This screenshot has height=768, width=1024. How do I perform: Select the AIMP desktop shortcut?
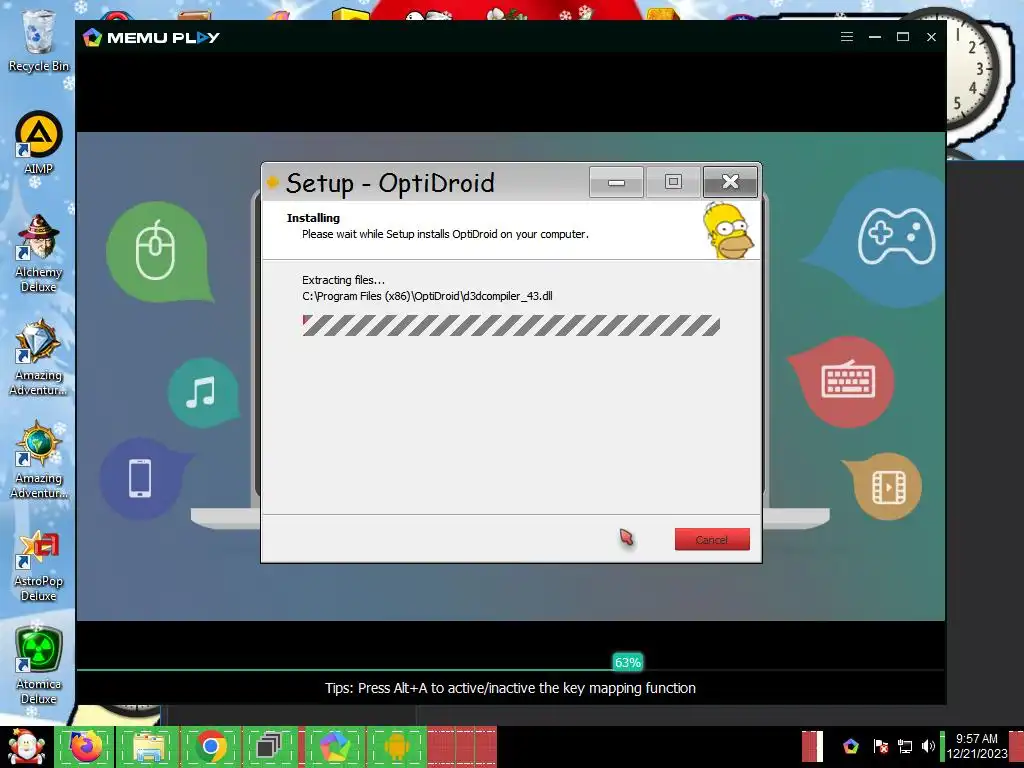pos(39,143)
